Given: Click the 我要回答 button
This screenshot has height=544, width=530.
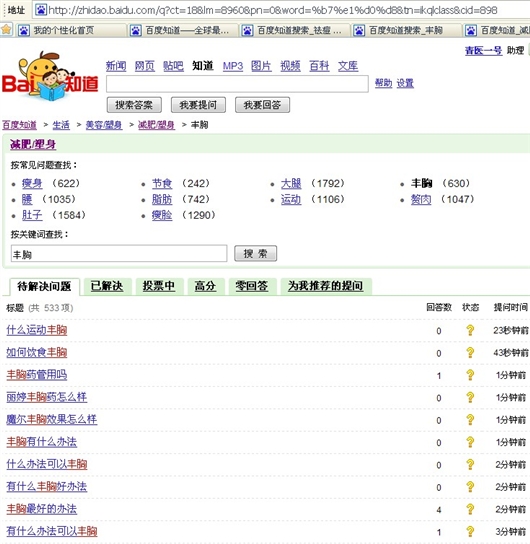Looking at the screenshot, I should coord(262,105).
